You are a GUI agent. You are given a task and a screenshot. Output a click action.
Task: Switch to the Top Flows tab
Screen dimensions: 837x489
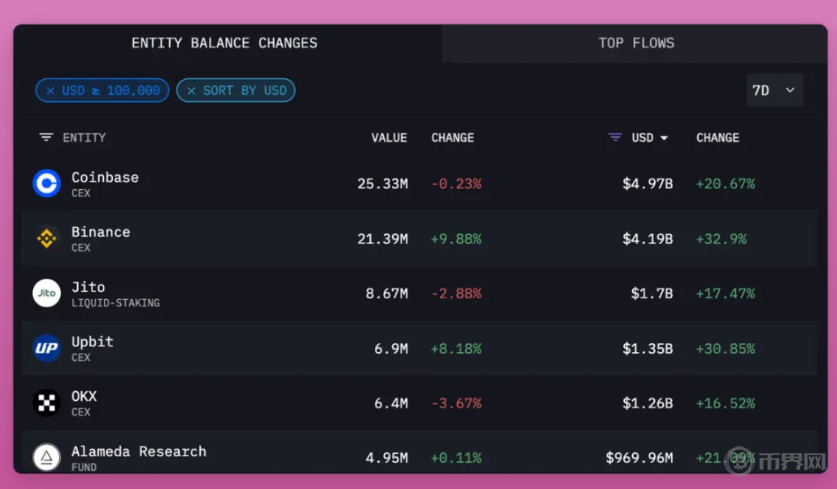[x=636, y=43]
